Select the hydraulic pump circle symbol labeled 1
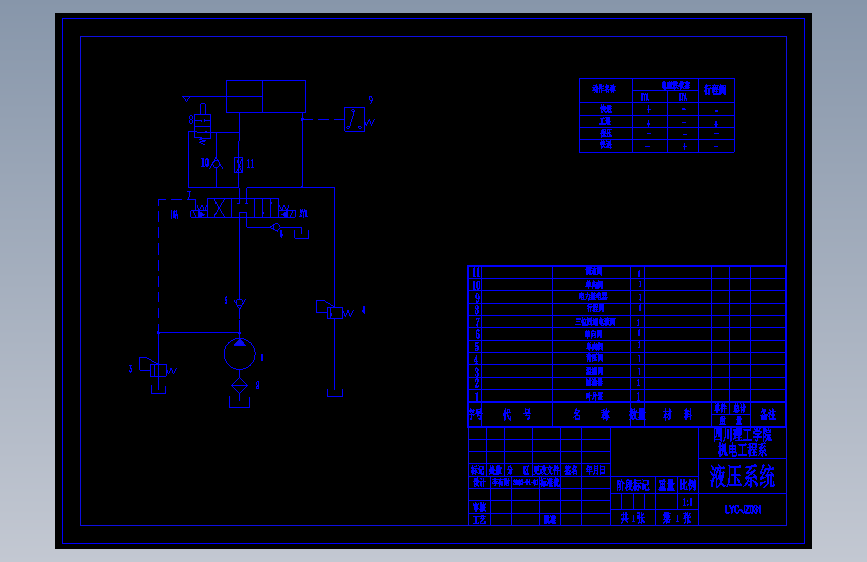 [239, 354]
